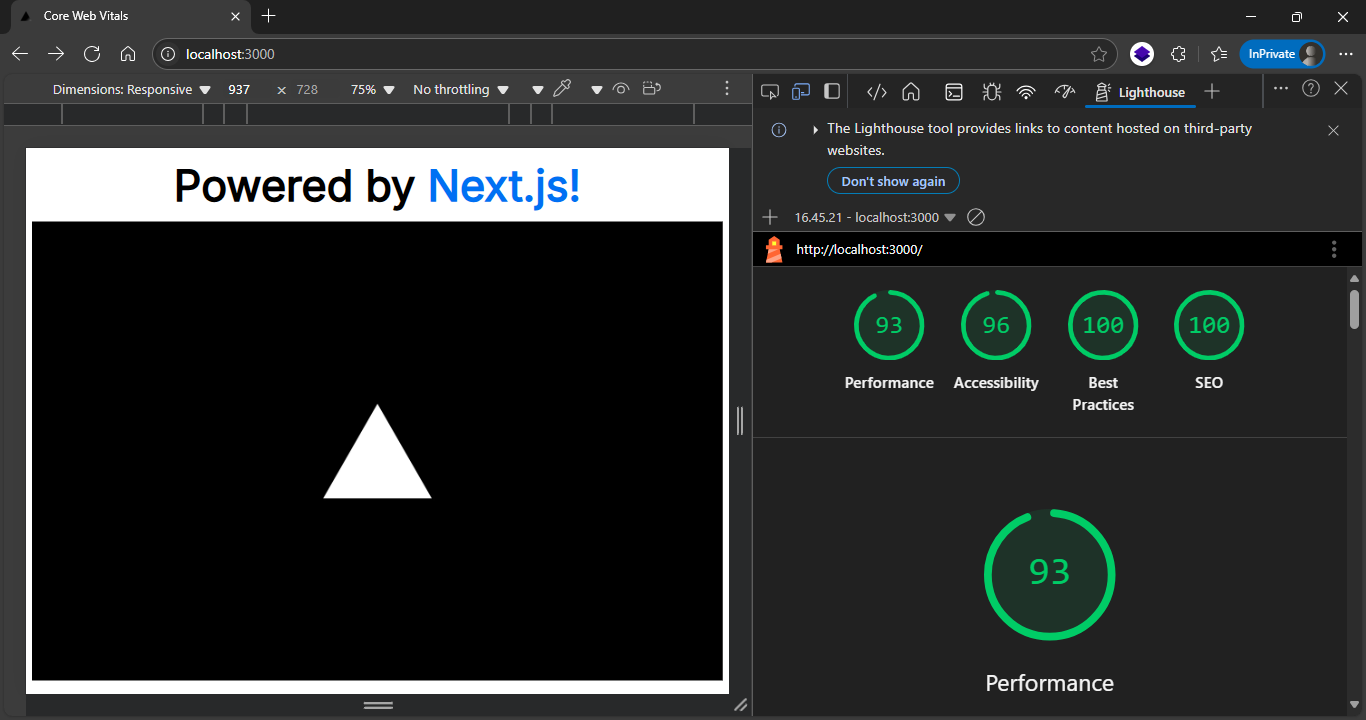Click the http://localhost:3000/ report link
The height and width of the screenshot is (720, 1366).
tap(859, 249)
